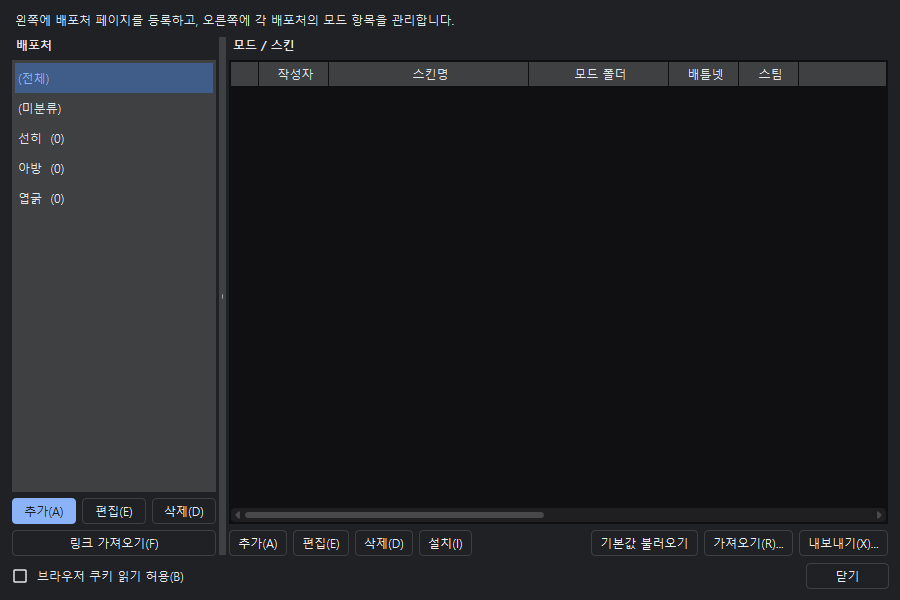Click the scrollbar left arrow
The height and width of the screenshot is (600, 900).
pyautogui.click(x=238, y=515)
